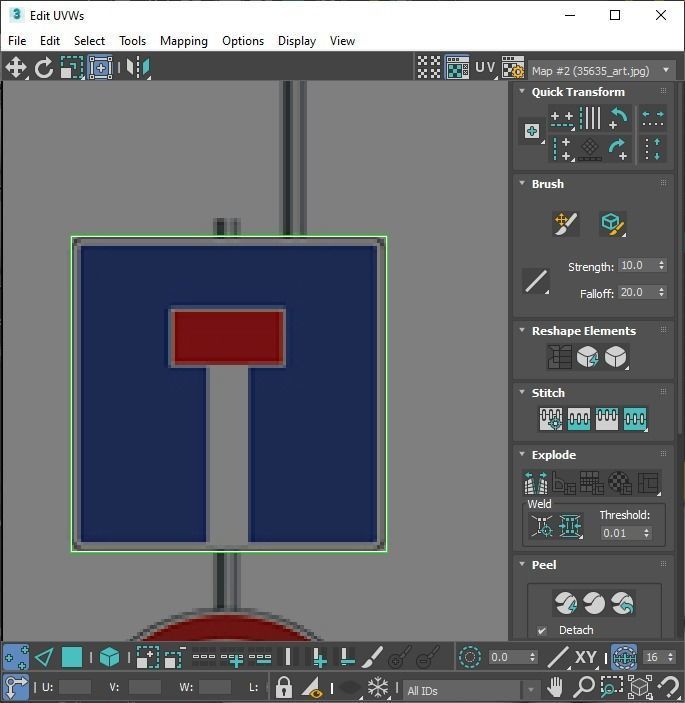Click the Peel Mode icon
This screenshot has width=685, height=703.
594,603
